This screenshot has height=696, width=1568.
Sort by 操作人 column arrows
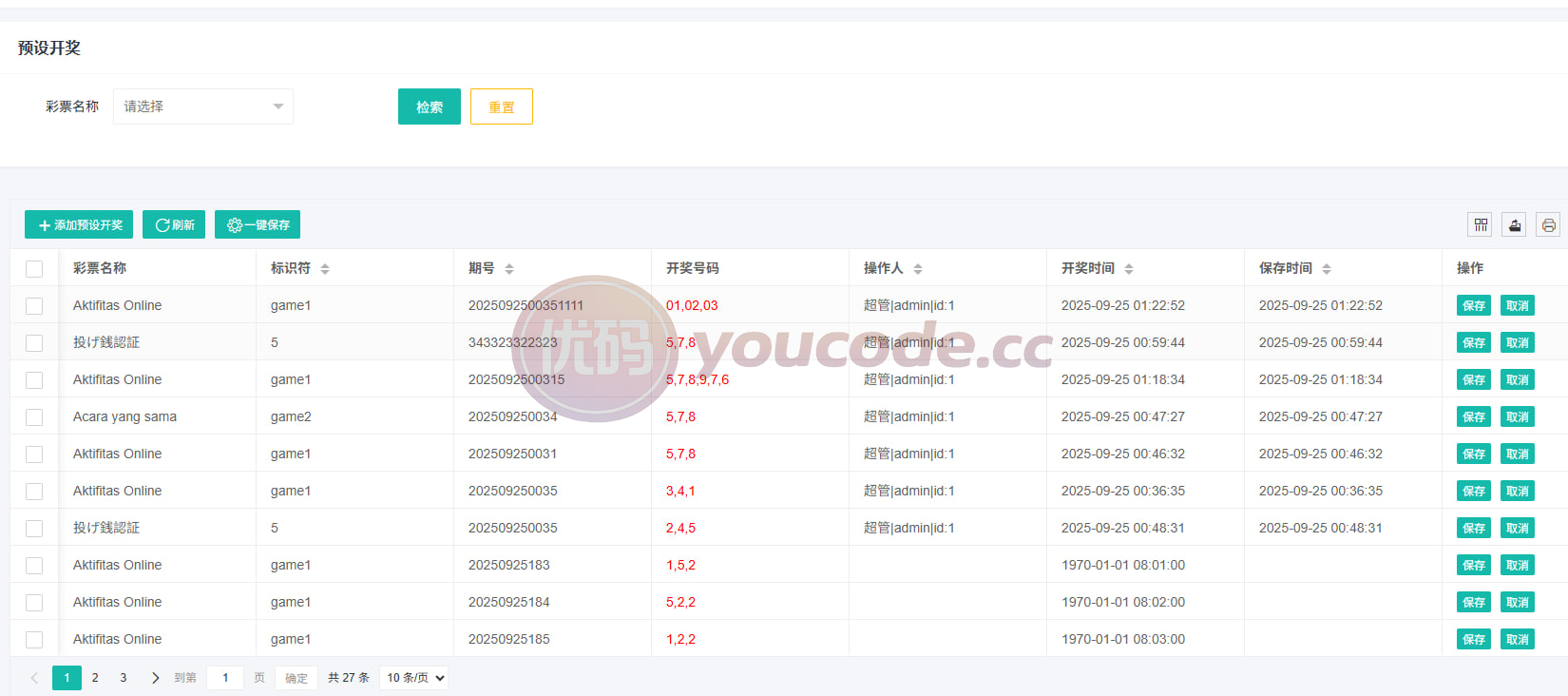[x=918, y=269]
